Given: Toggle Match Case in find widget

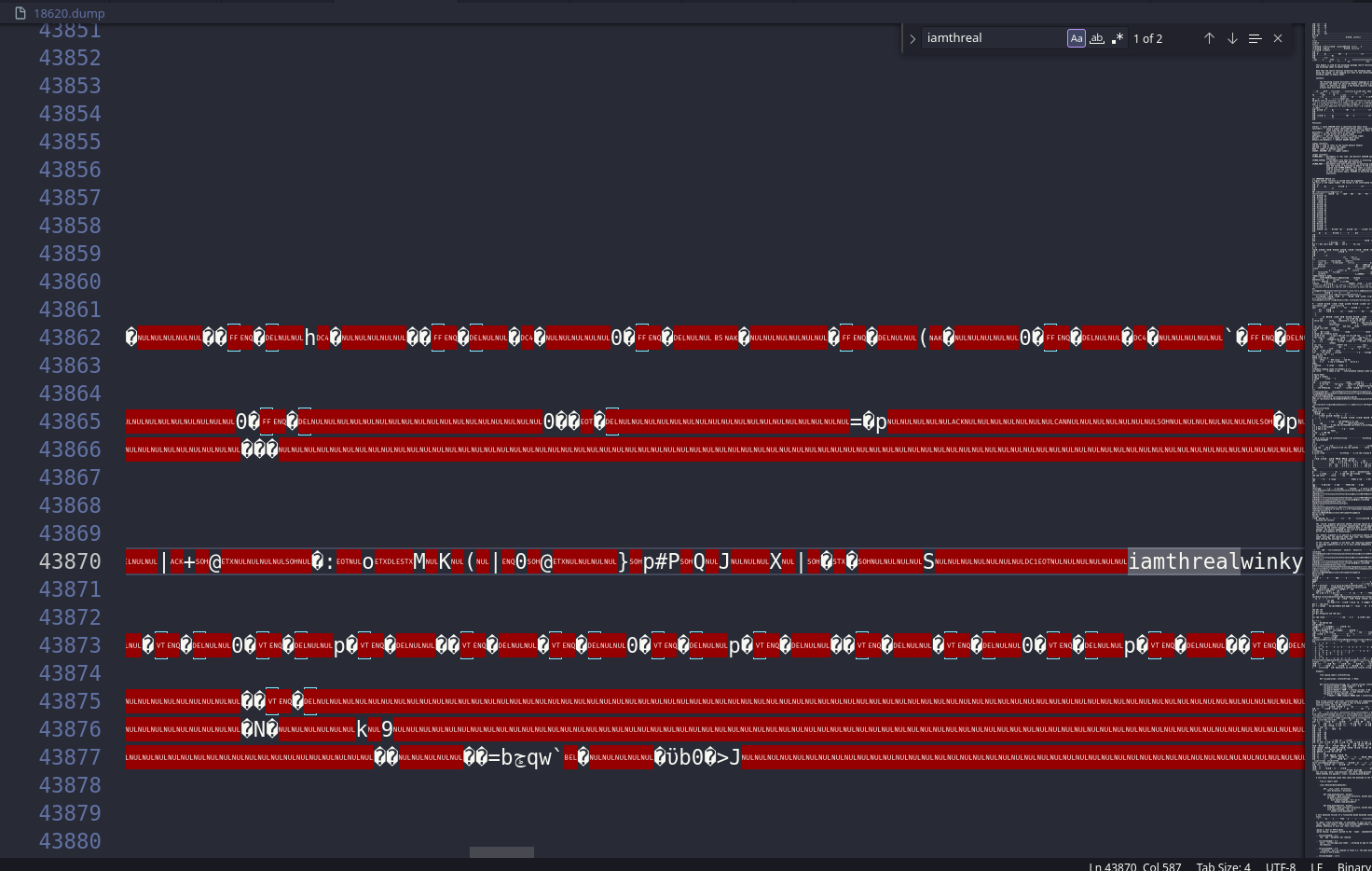Looking at the screenshot, I should (x=1076, y=38).
